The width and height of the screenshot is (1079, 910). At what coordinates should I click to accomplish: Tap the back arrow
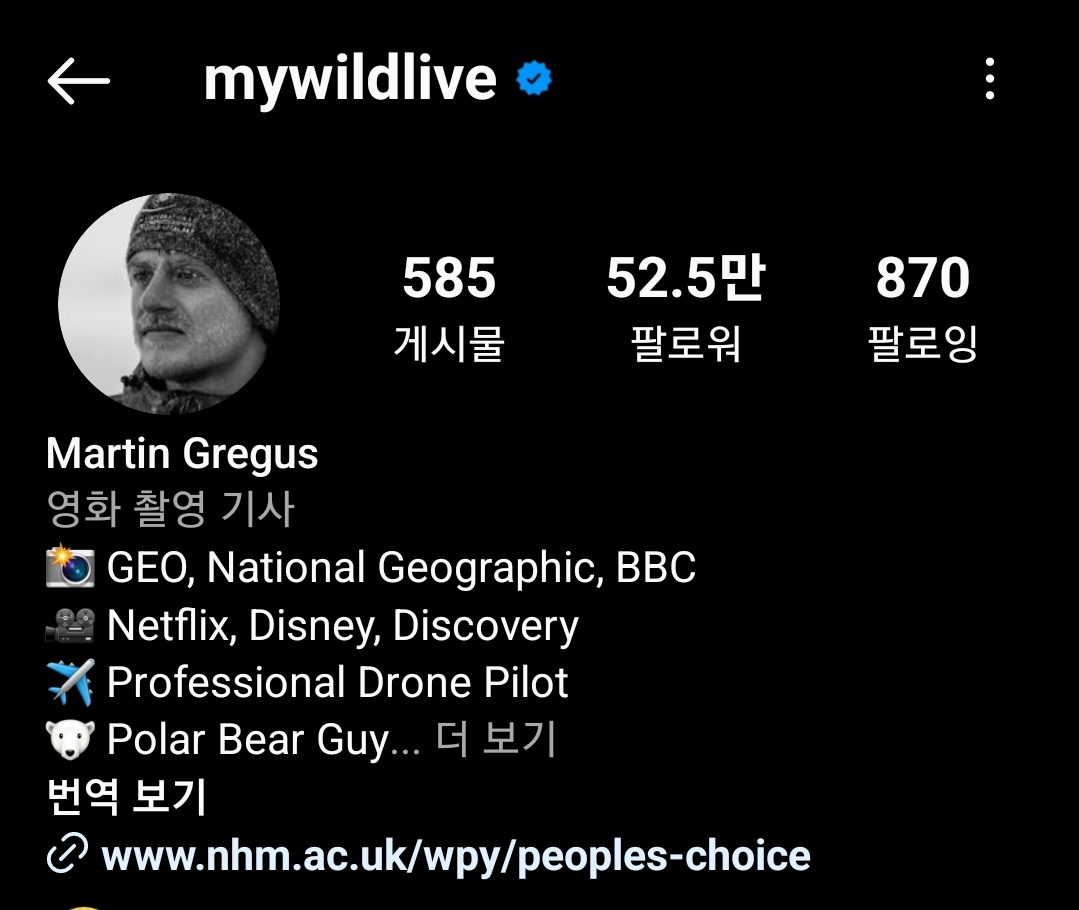(78, 80)
